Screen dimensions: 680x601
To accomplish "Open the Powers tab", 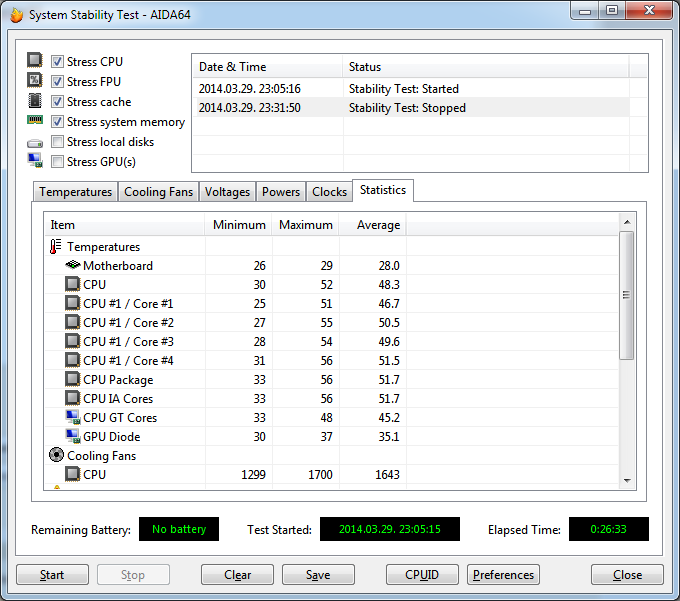I will click(281, 192).
